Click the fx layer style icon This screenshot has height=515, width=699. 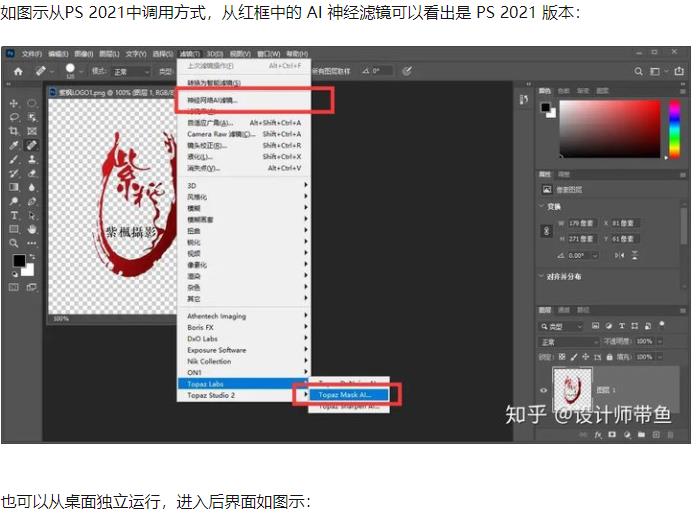(598, 434)
